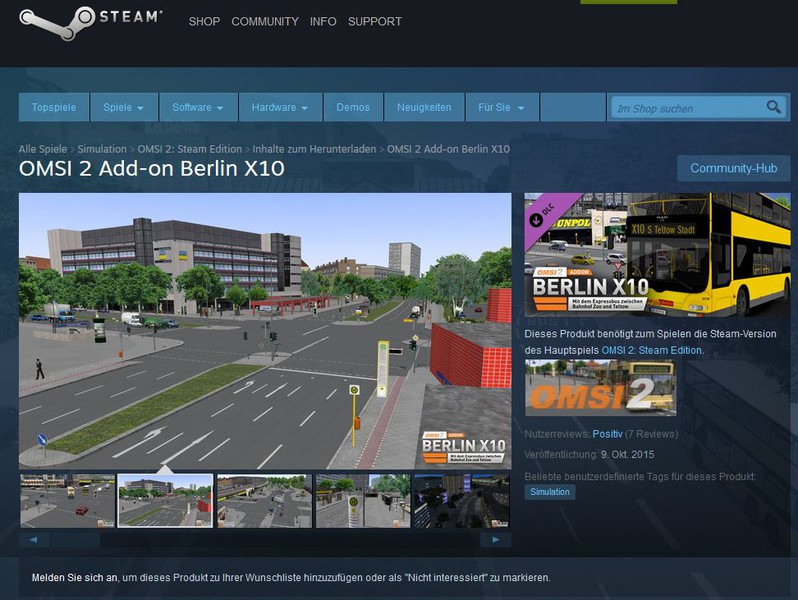The height and width of the screenshot is (600, 798).
Task: Select the first screenshot thumbnail
Action: [x=67, y=501]
